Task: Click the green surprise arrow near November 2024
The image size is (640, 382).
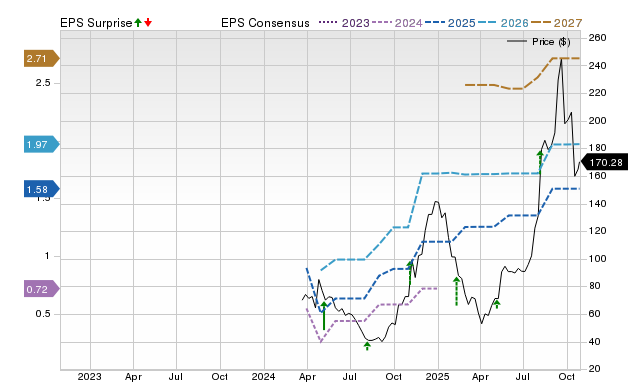Action: pyautogui.click(x=410, y=273)
